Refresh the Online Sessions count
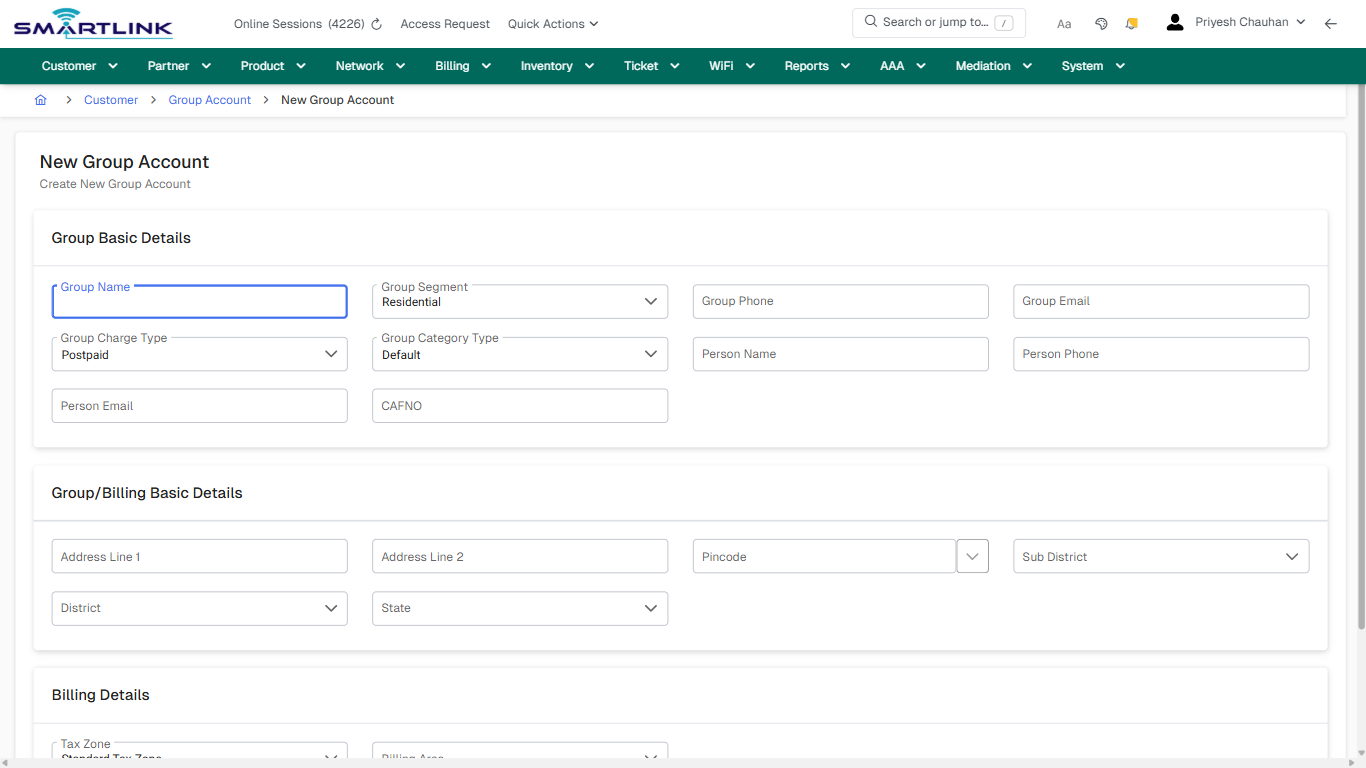 (x=376, y=23)
